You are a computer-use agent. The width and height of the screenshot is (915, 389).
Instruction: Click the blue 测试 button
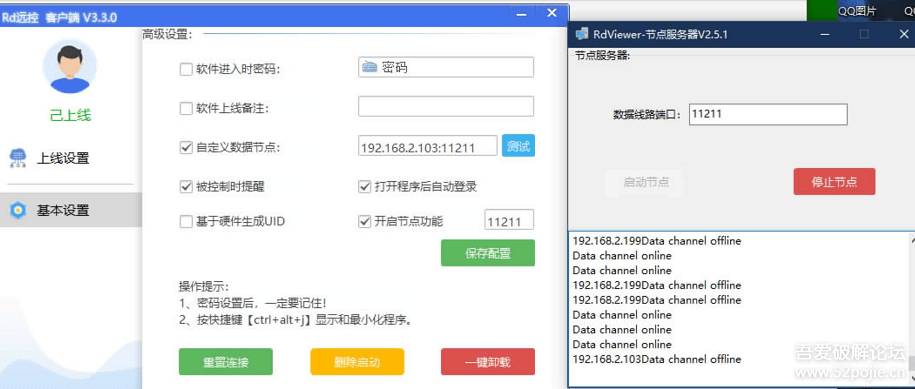point(518,146)
